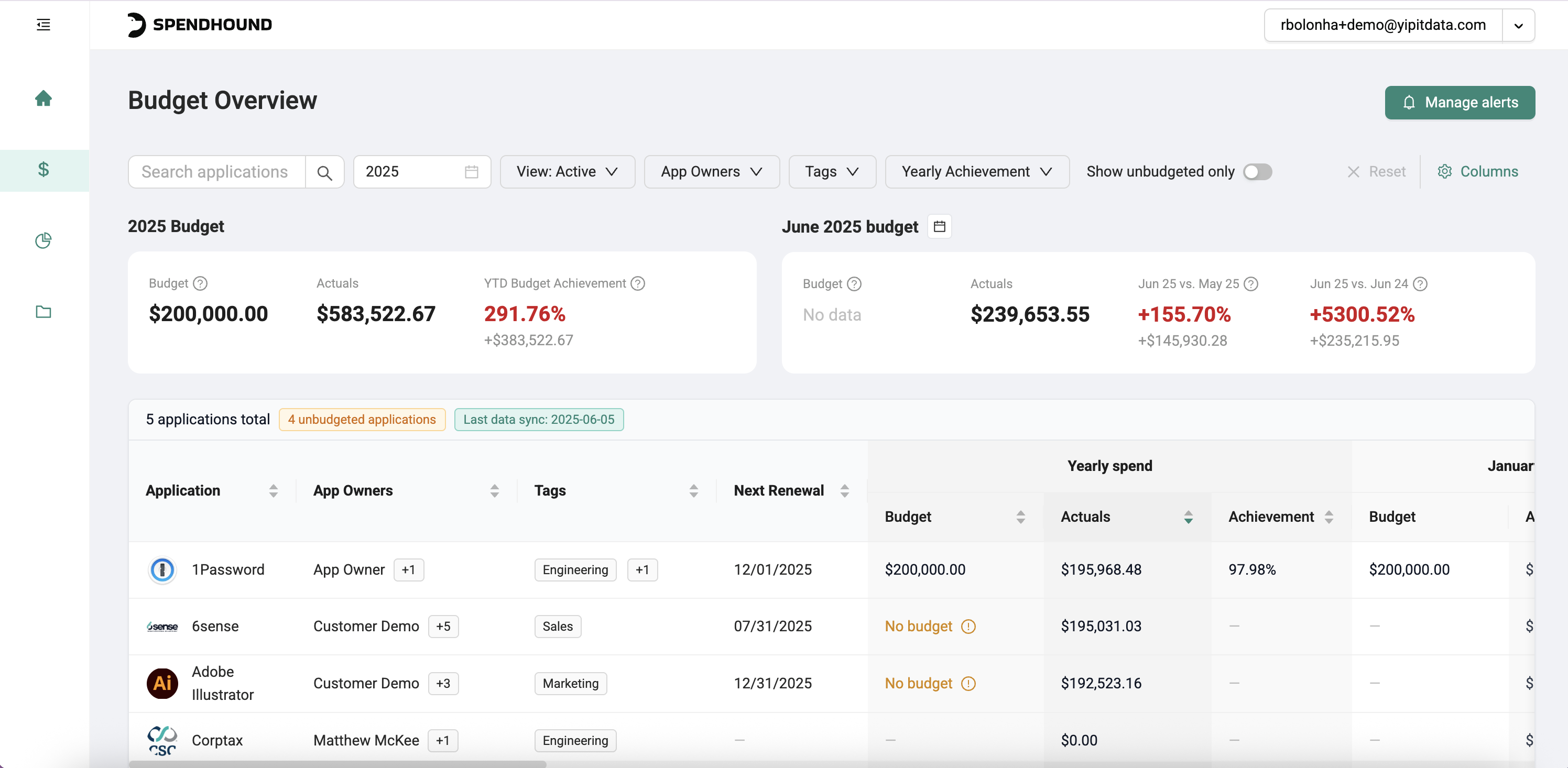Click June budget help icon
The width and height of the screenshot is (1568, 768).
coord(854,284)
